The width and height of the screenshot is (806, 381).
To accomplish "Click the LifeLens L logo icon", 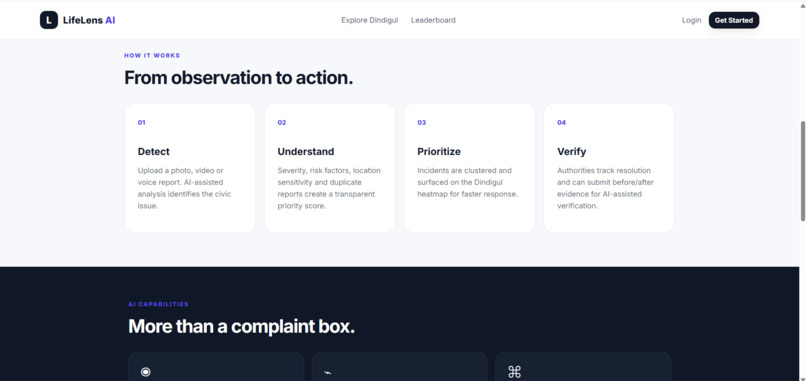I will pos(49,20).
